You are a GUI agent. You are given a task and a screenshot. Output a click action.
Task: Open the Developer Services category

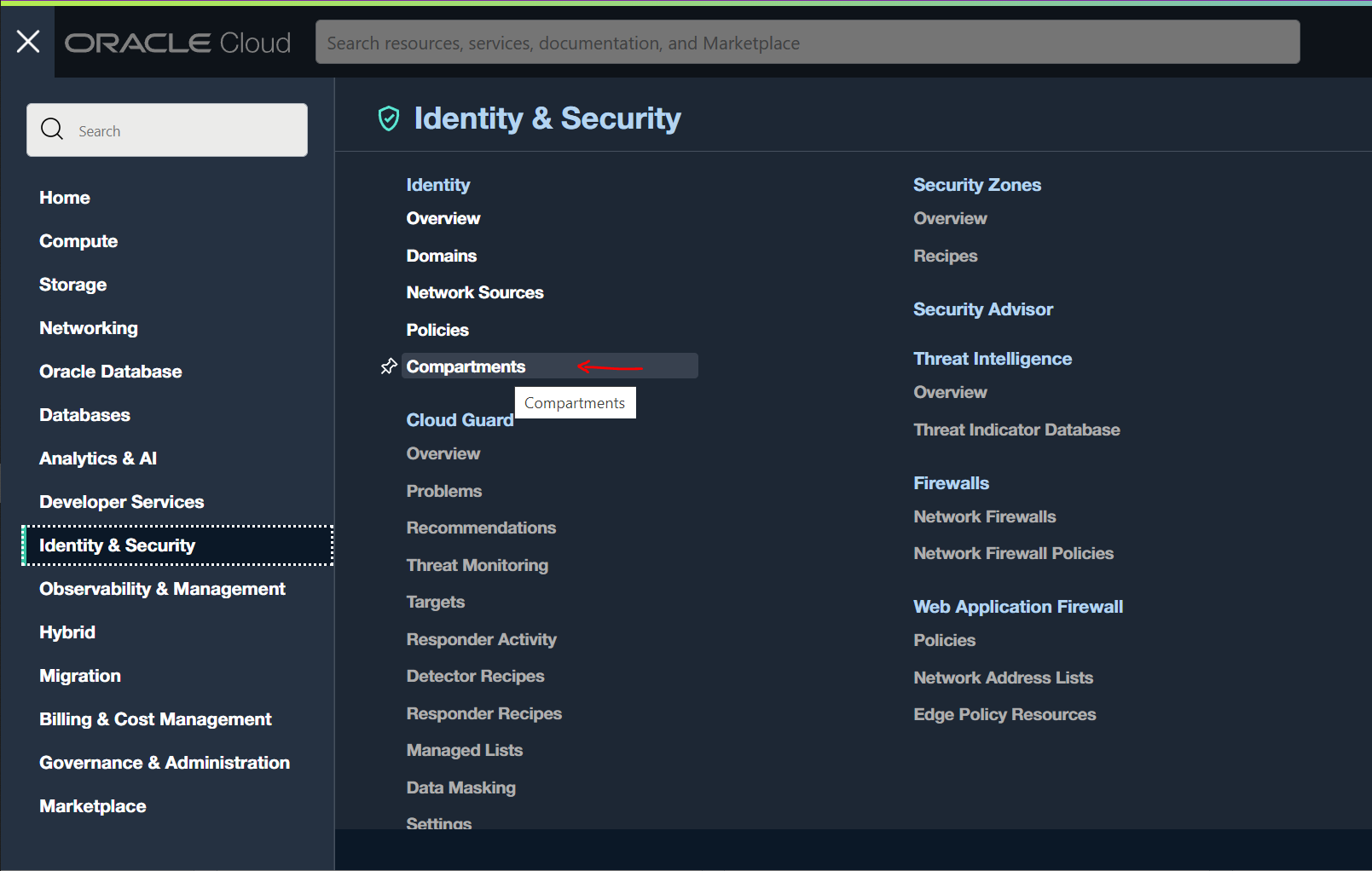[x=122, y=502]
